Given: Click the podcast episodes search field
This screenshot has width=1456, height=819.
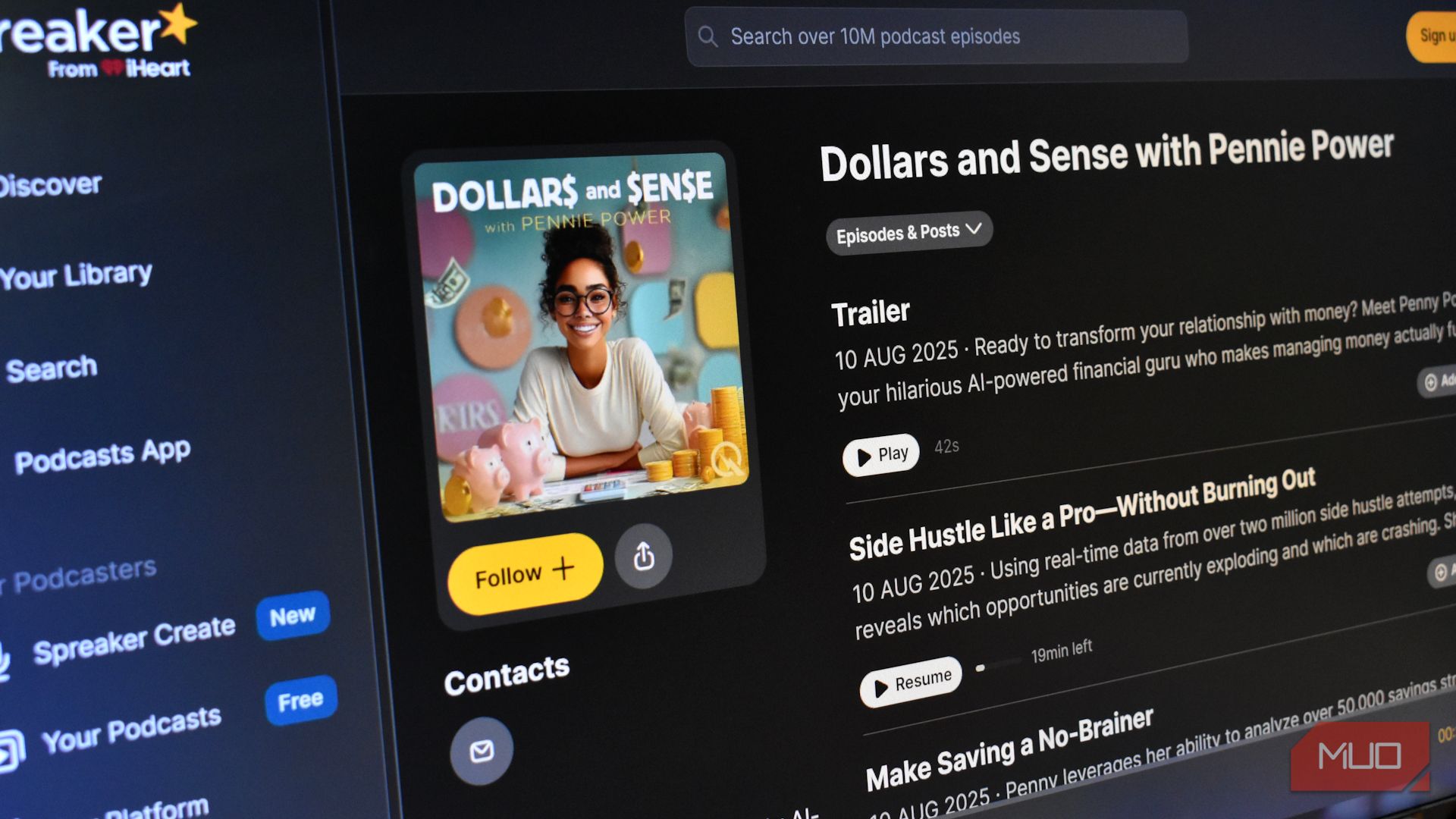Looking at the screenshot, I should (937, 36).
